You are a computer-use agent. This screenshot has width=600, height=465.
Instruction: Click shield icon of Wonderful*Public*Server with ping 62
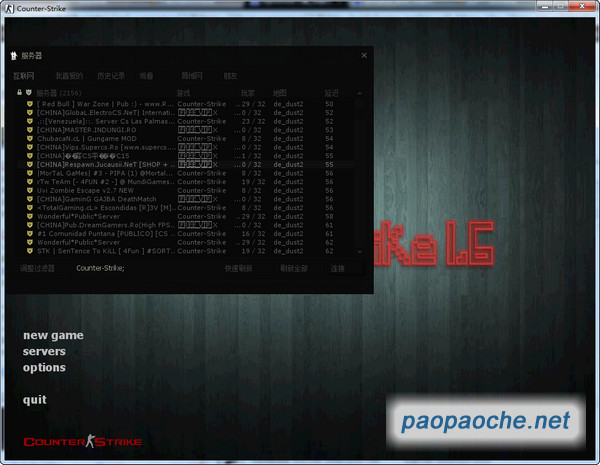(29, 243)
